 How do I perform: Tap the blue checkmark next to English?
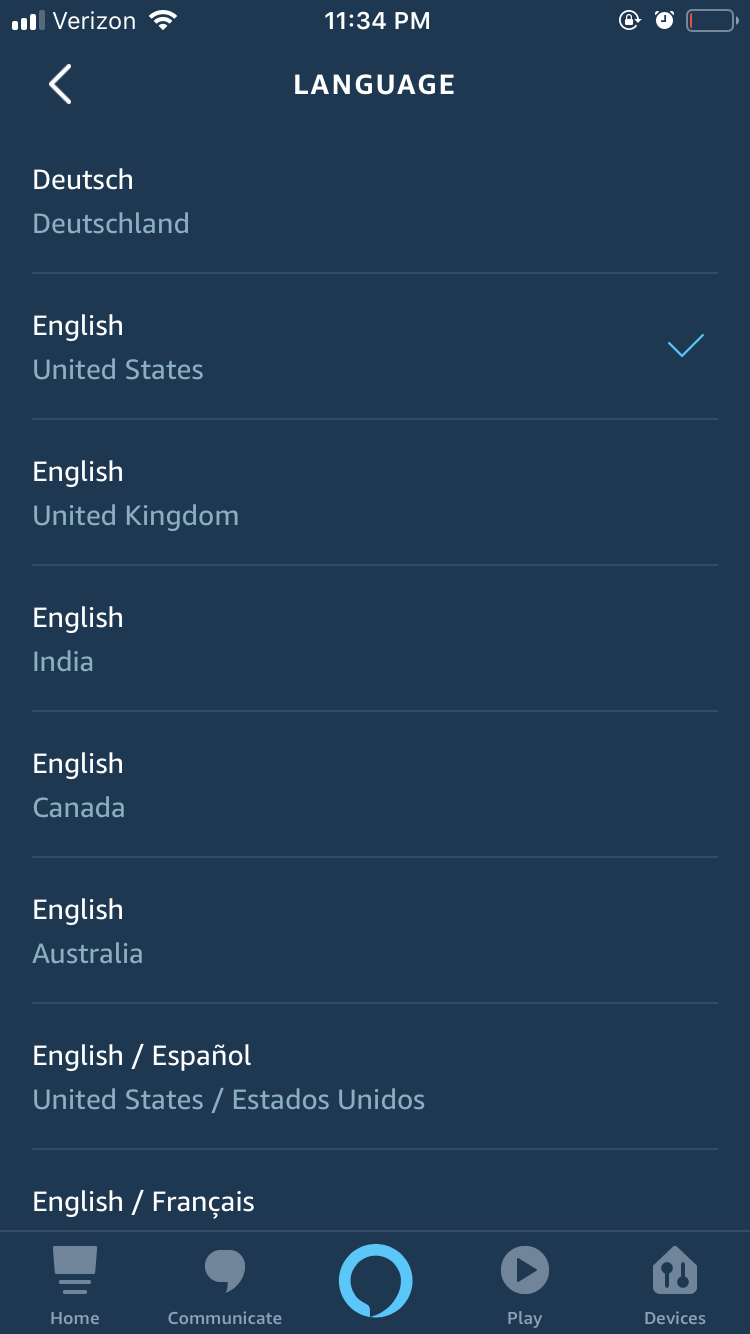[x=685, y=346]
